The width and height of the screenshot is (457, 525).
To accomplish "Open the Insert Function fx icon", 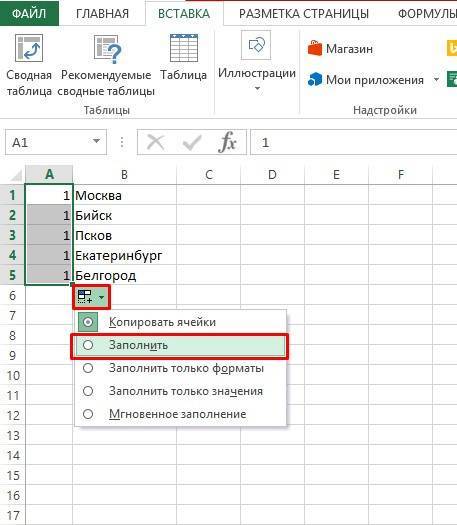I will 227,142.
